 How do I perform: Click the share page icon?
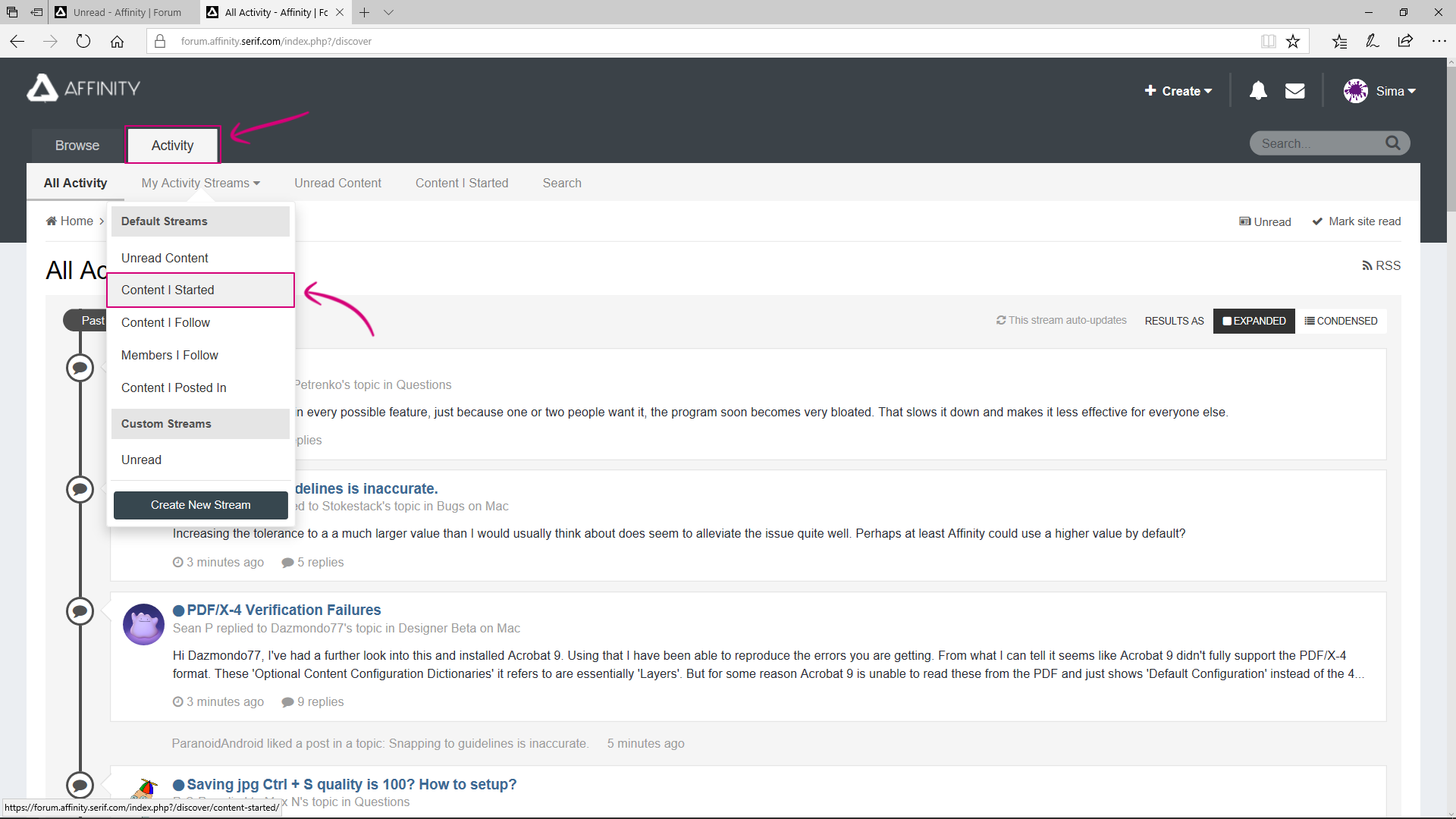(x=1405, y=41)
